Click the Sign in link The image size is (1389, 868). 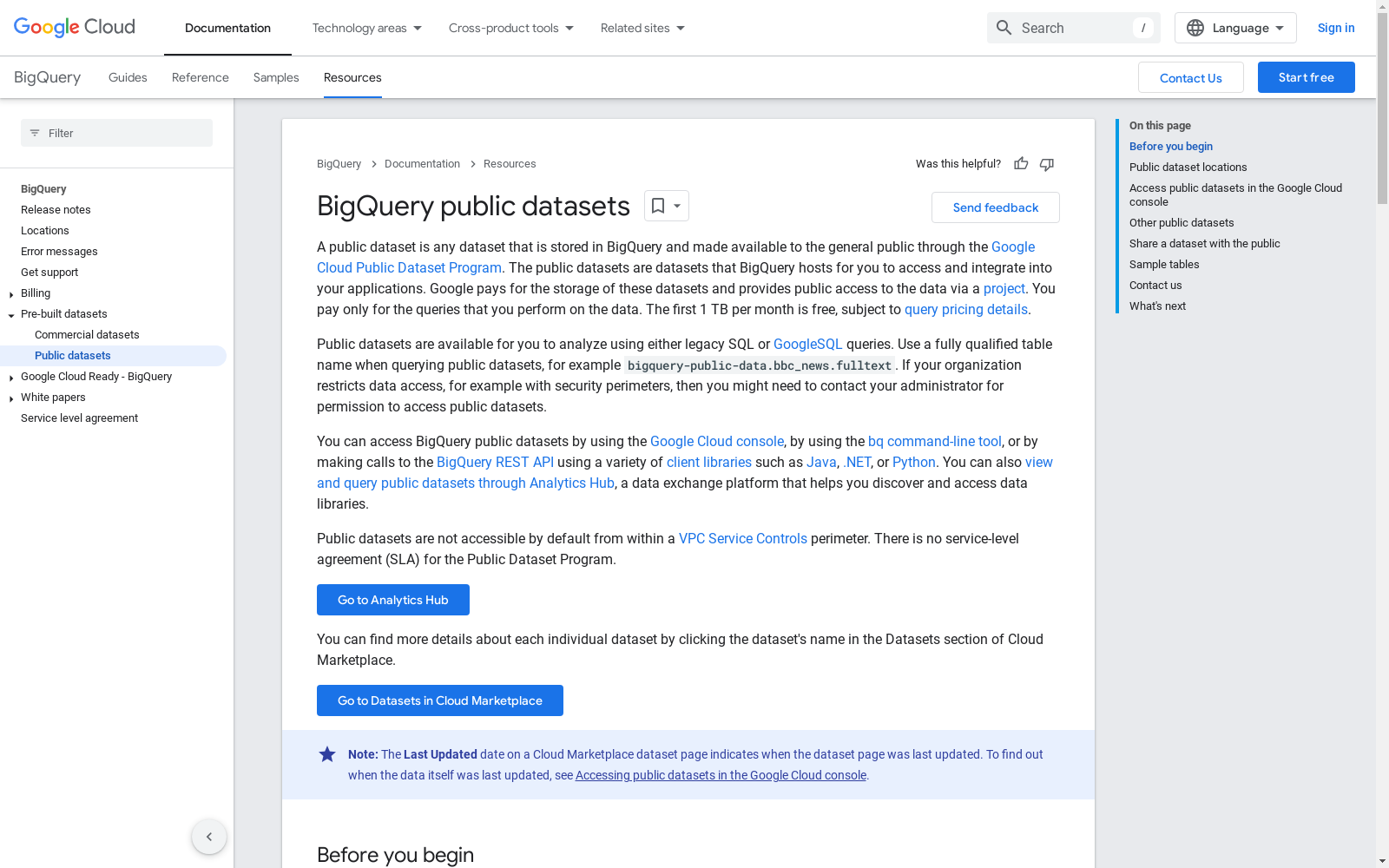(x=1336, y=28)
